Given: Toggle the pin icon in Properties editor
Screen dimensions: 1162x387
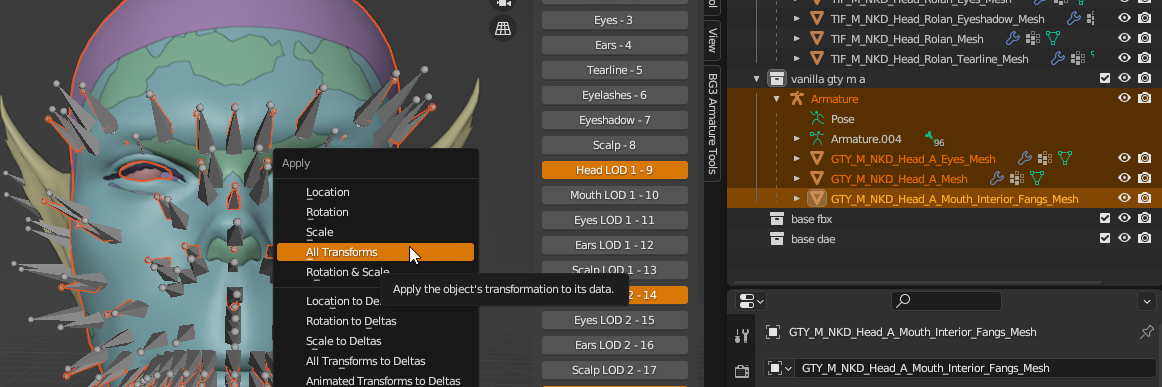Looking at the screenshot, I should click(x=1146, y=332).
